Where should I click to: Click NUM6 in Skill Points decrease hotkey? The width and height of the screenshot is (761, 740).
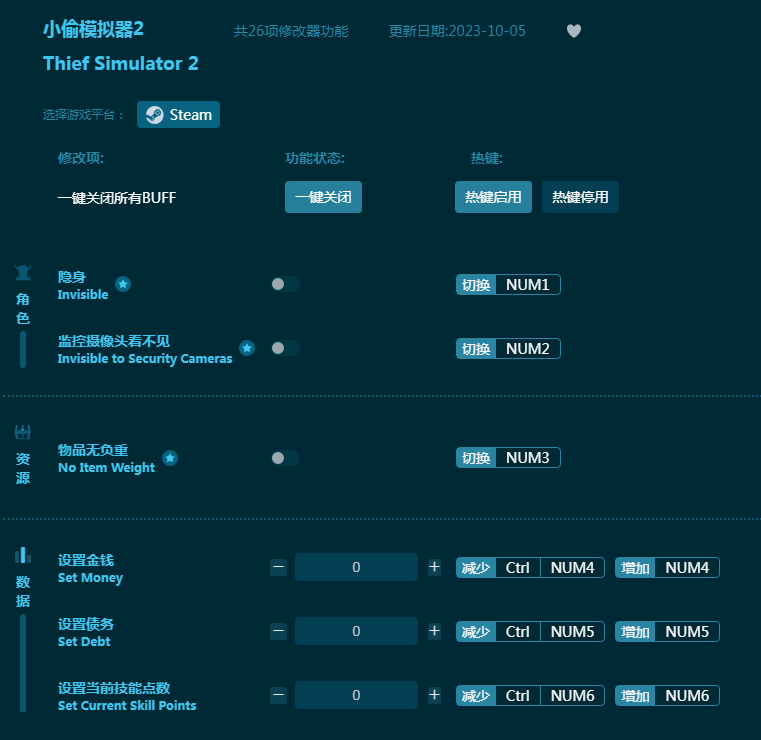(x=572, y=696)
